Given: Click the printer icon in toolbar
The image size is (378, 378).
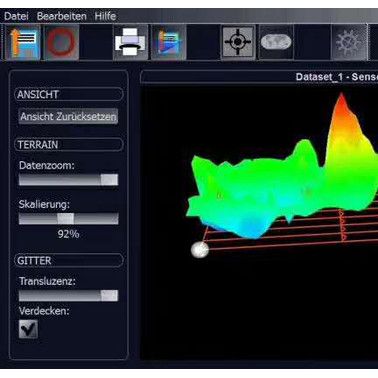Looking at the screenshot, I should (x=130, y=43).
